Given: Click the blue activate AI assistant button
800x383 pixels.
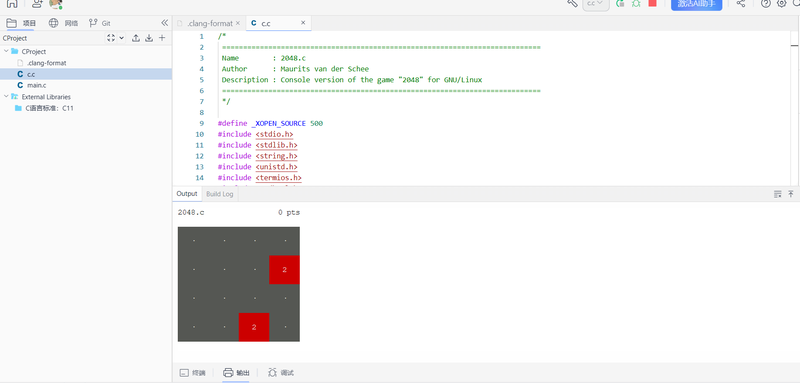Looking at the screenshot, I should tap(696, 4).
